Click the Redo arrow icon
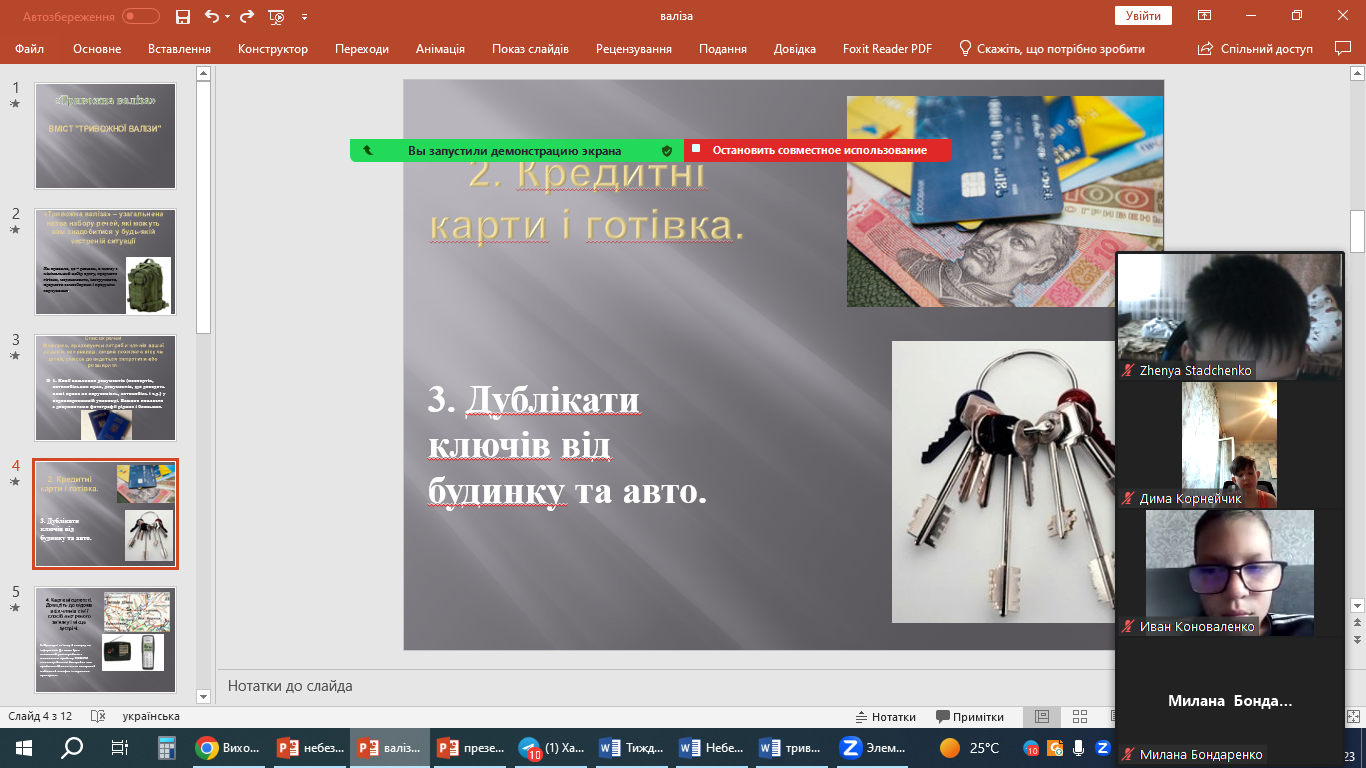 click(247, 16)
